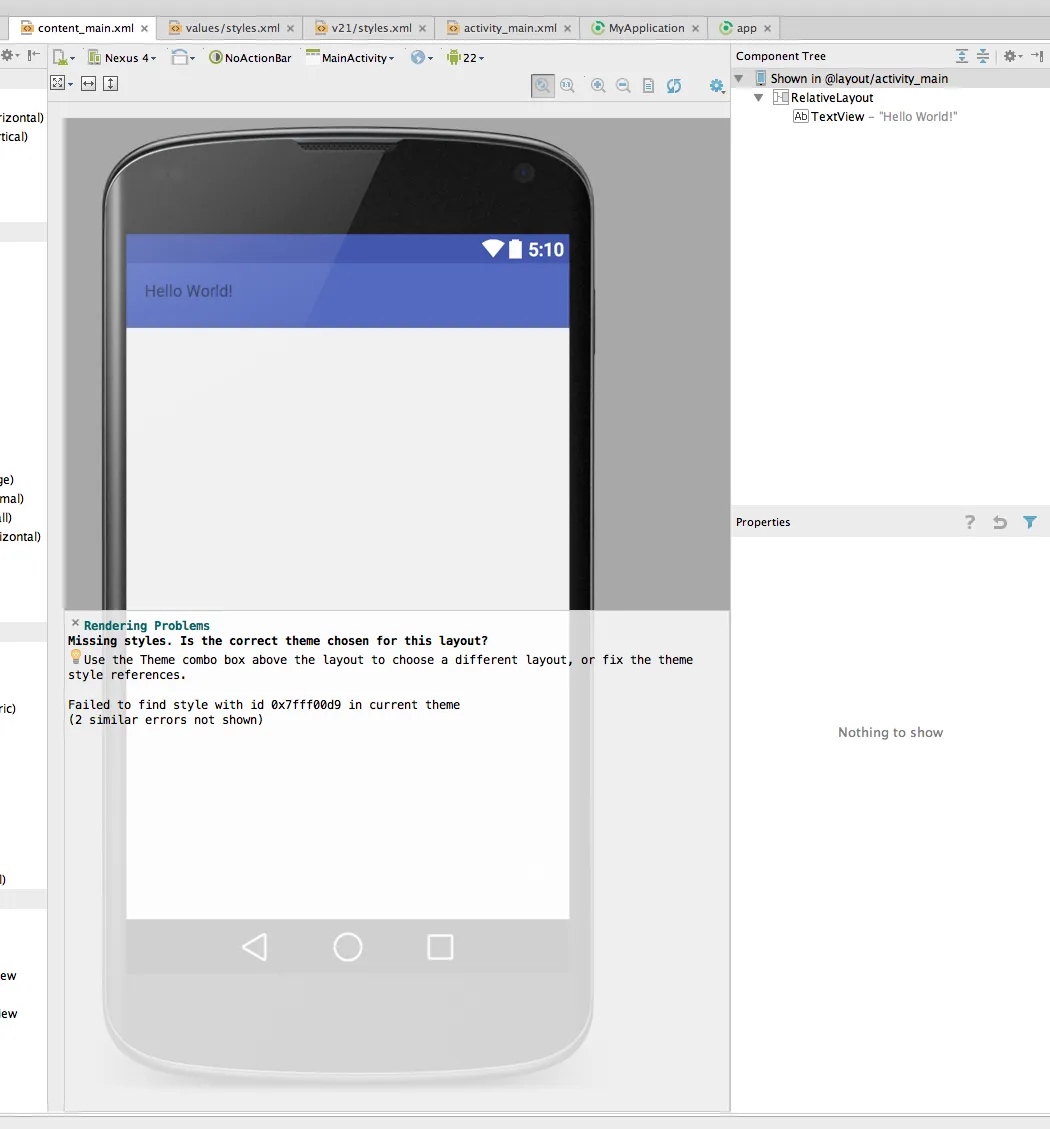
Task: Click the 5:10 clock in device status bar
Action: click(546, 250)
